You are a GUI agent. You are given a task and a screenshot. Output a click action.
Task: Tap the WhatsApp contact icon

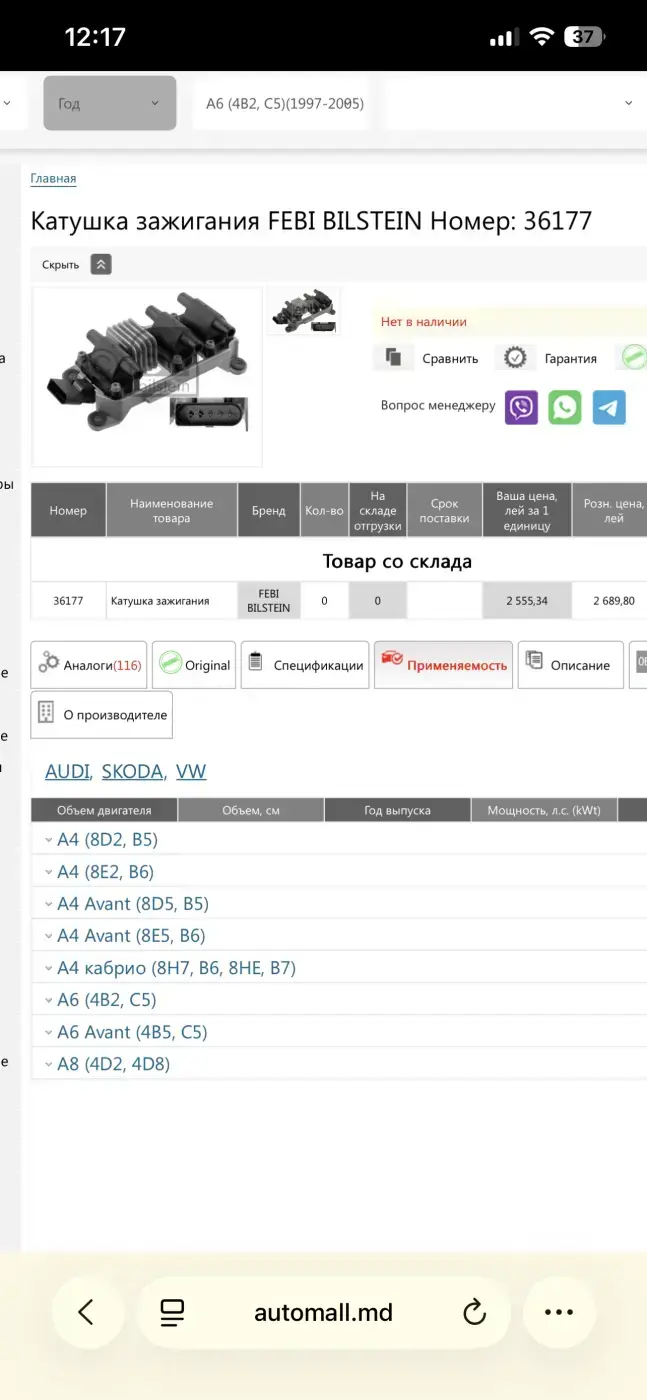(565, 407)
